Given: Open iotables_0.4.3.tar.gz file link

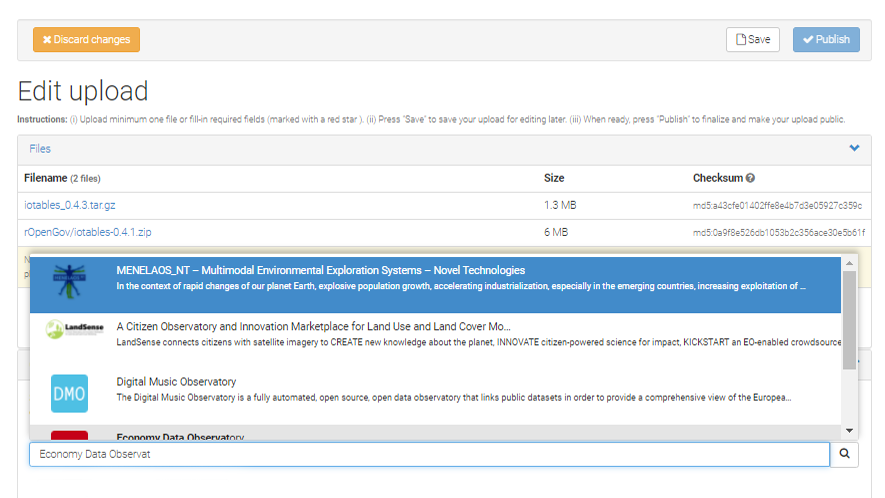Looking at the screenshot, I should pyautogui.click(x=69, y=205).
